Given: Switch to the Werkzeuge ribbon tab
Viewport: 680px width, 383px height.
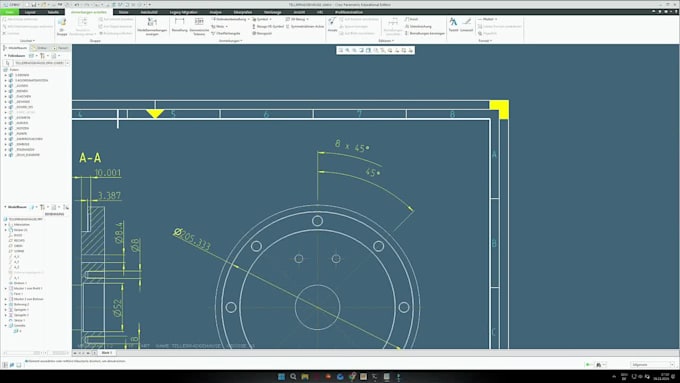Looking at the screenshot, I should click(x=272, y=12).
